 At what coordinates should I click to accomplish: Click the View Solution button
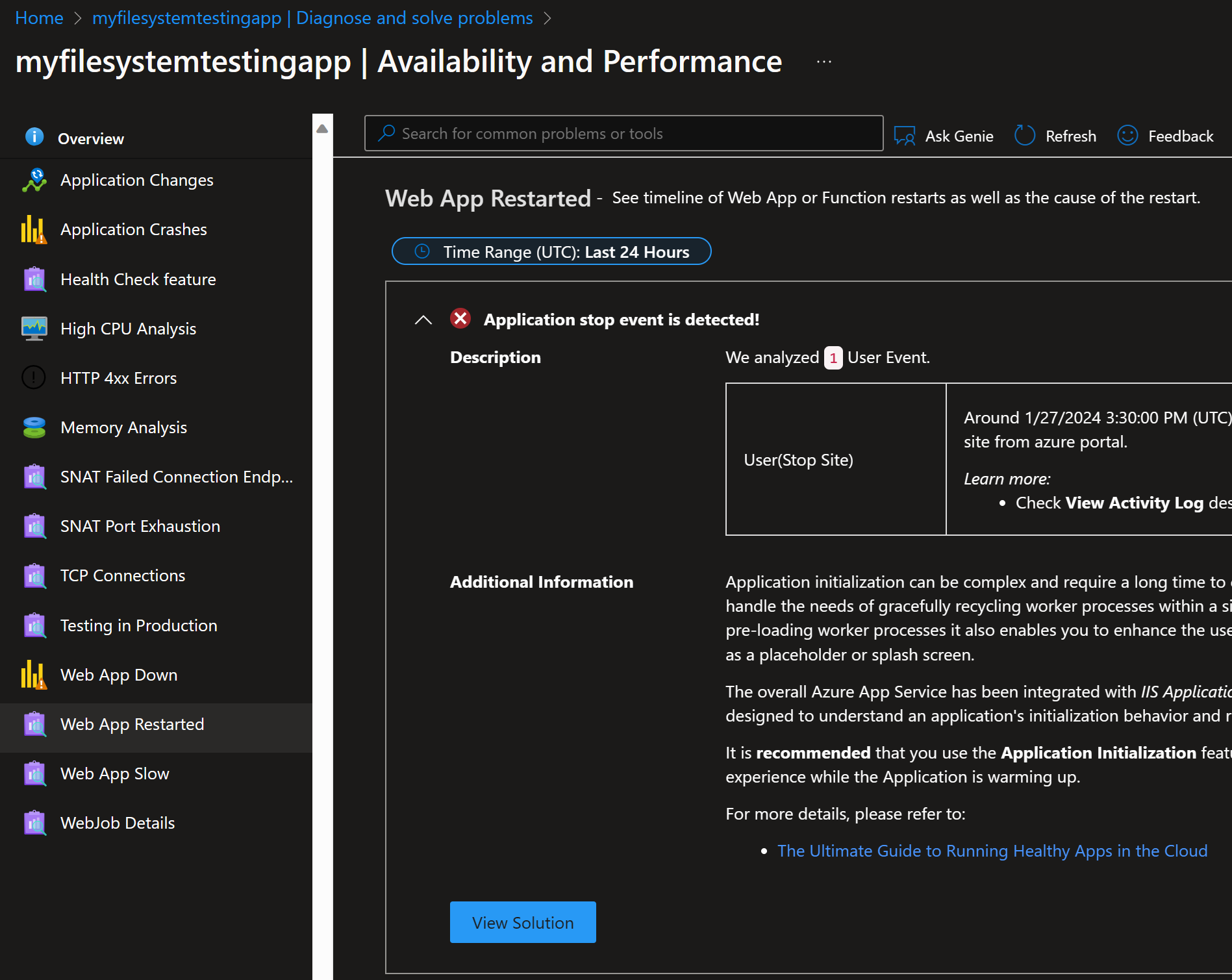coord(523,922)
